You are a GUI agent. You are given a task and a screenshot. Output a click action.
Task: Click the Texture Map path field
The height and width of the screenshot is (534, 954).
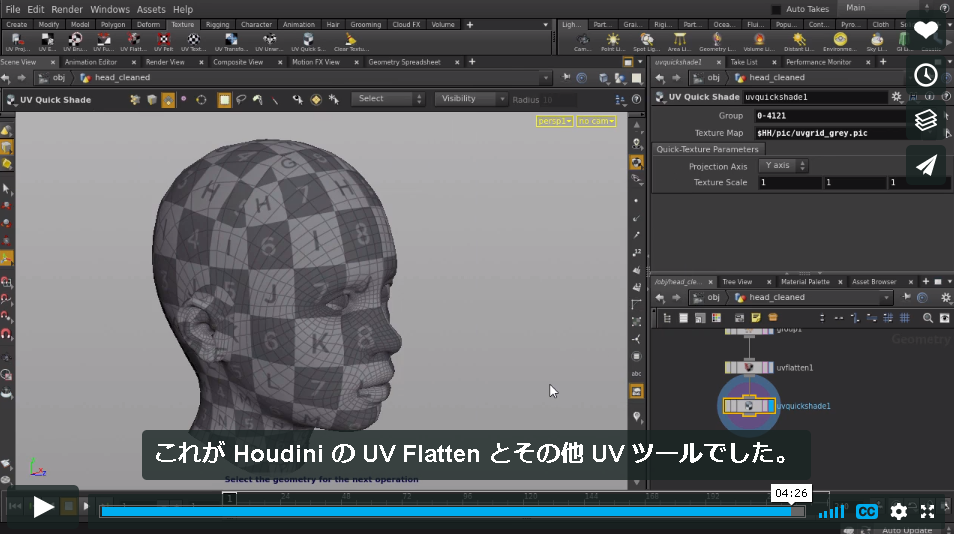[830, 133]
